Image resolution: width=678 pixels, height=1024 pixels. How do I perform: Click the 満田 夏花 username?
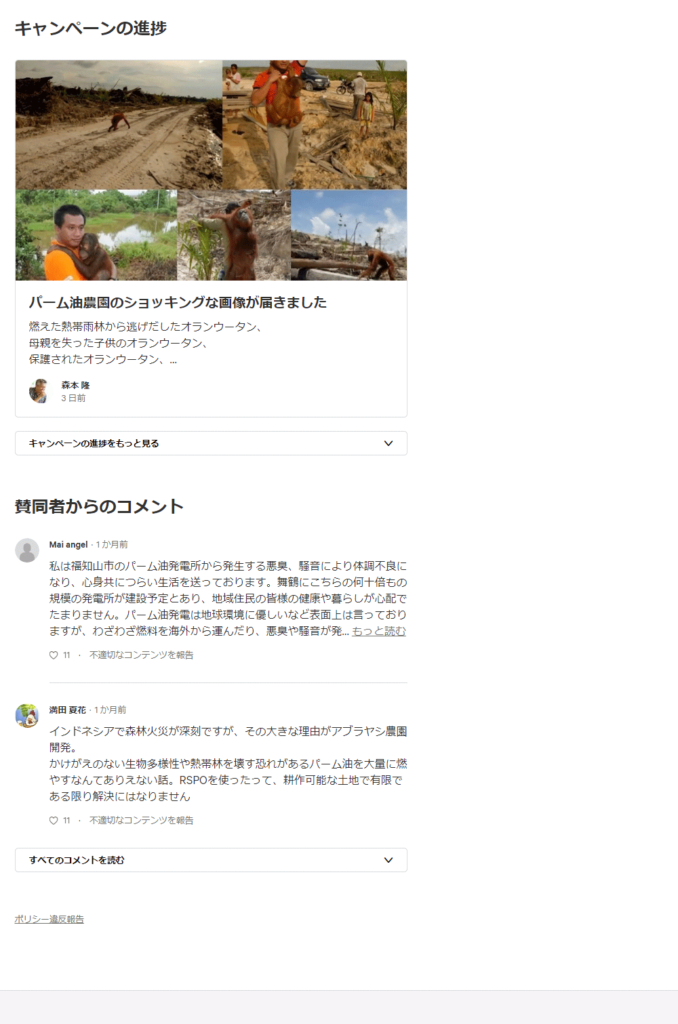tap(67, 710)
